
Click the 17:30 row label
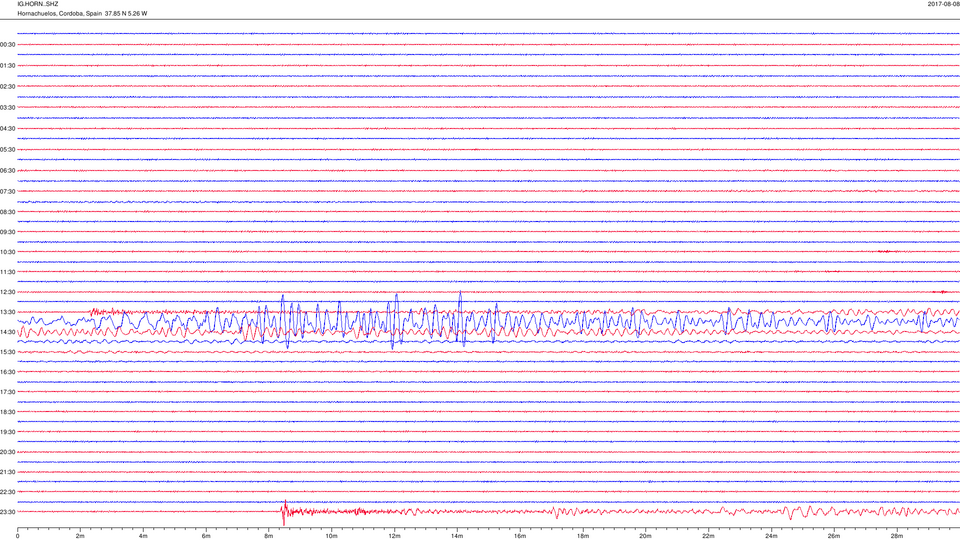[x=7, y=392]
